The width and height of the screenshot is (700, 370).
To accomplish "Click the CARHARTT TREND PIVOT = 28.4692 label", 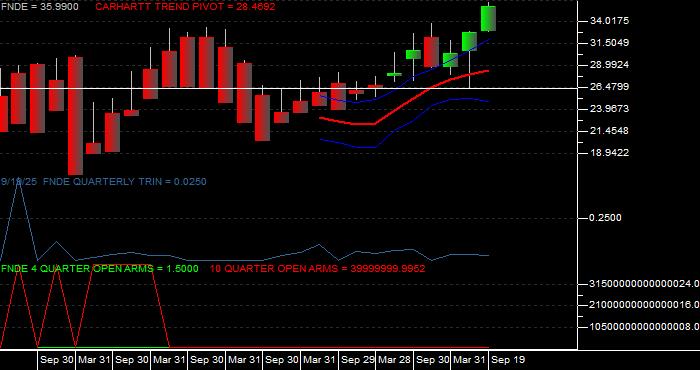I will click(x=185, y=7).
